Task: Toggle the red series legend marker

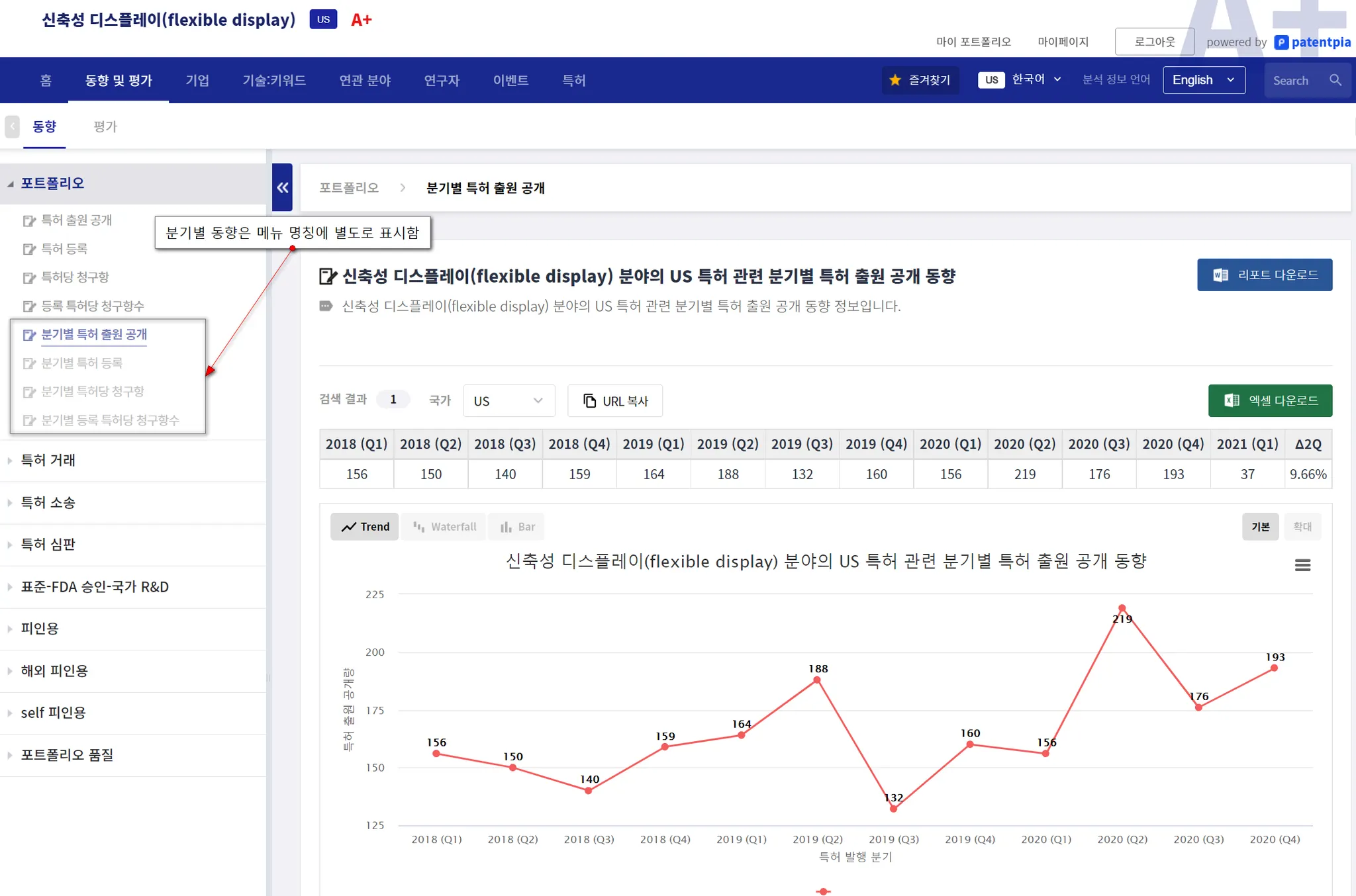Action: tap(823, 891)
